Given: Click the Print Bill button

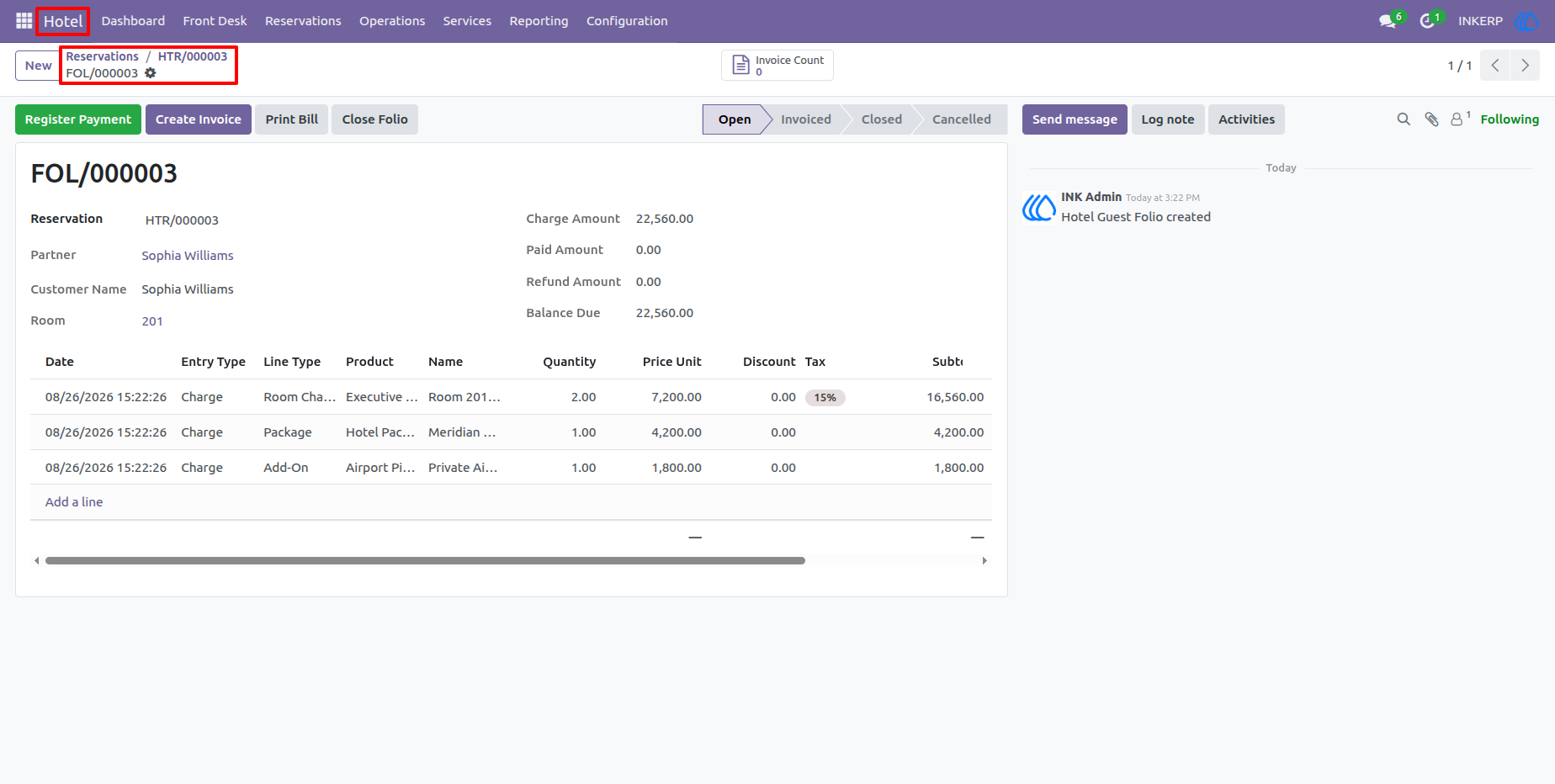Looking at the screenshot, I should (x=292, y=119).
